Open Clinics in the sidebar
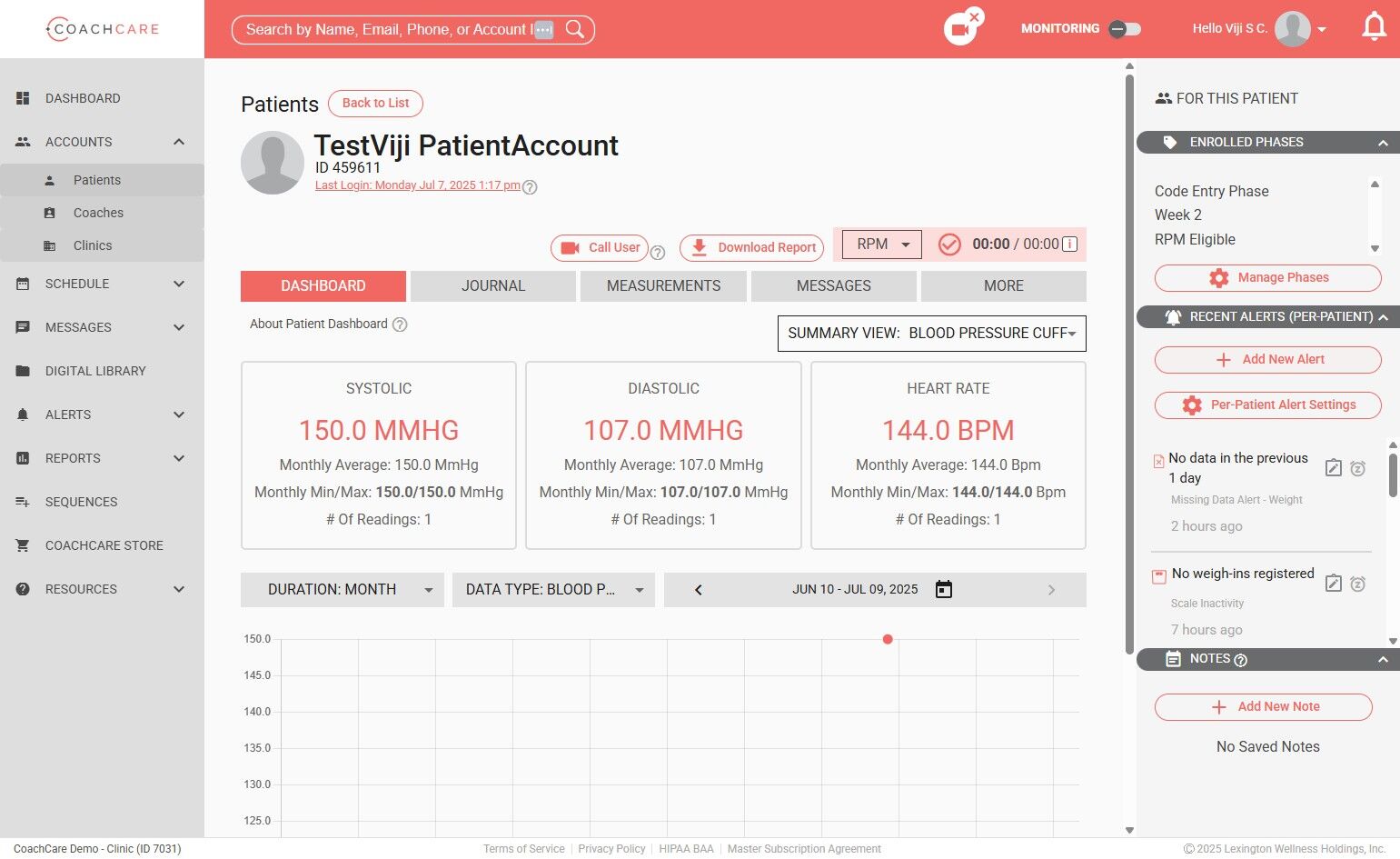 [x=102, y=245]
